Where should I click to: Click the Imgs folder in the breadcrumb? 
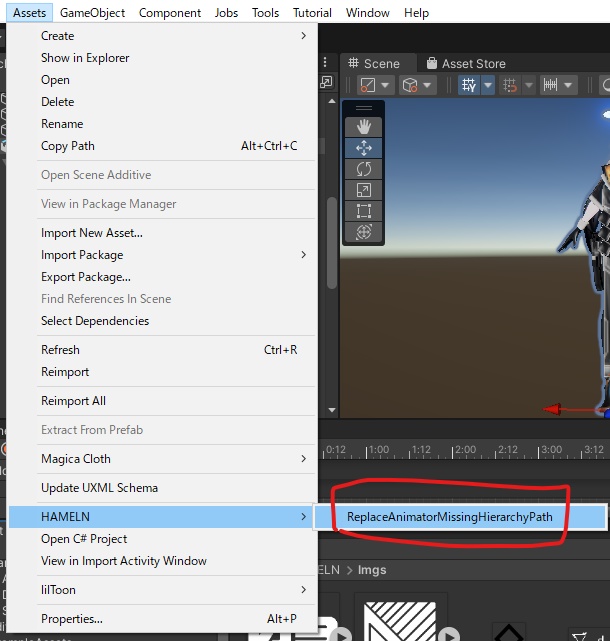pos(372,570)
